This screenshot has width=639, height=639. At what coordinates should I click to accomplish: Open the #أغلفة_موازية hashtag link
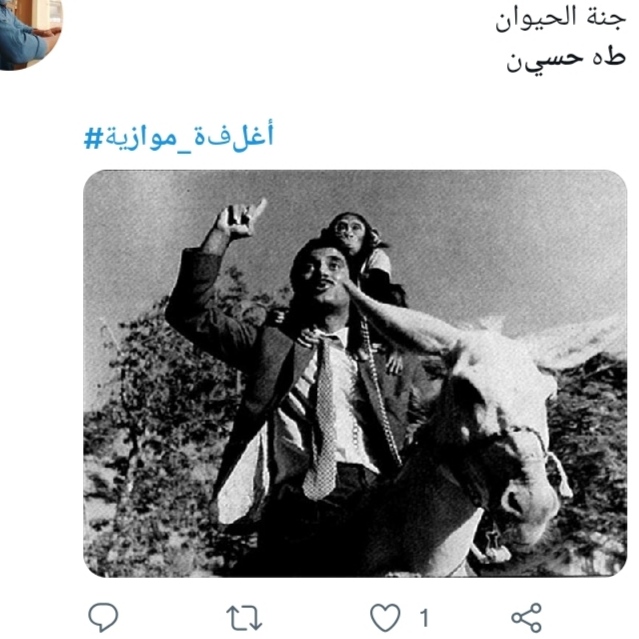[178, 136]
